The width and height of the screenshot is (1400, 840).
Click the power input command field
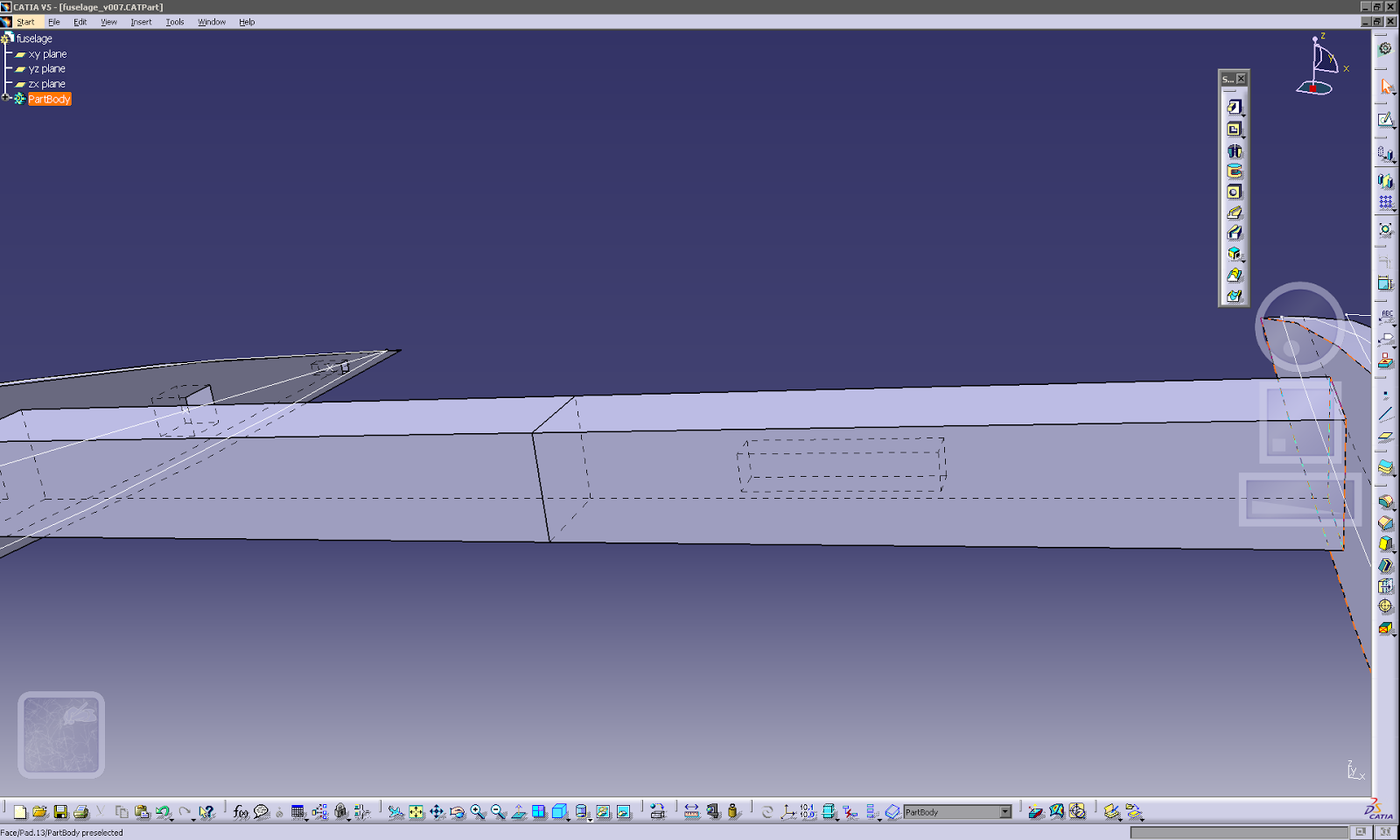point(1239,832)
